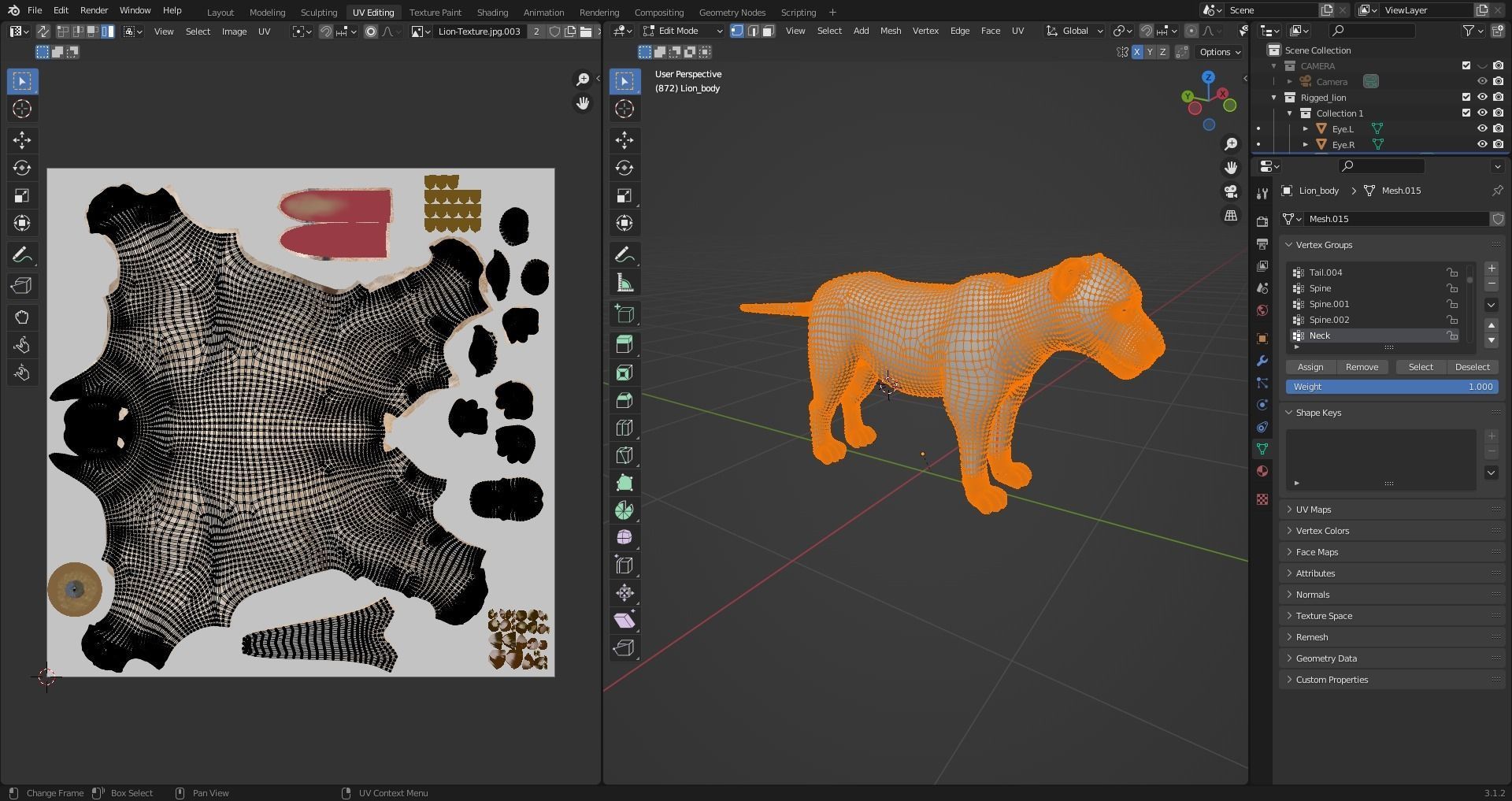Open the Edit Mode dropdown

click(x=683, y=31)
